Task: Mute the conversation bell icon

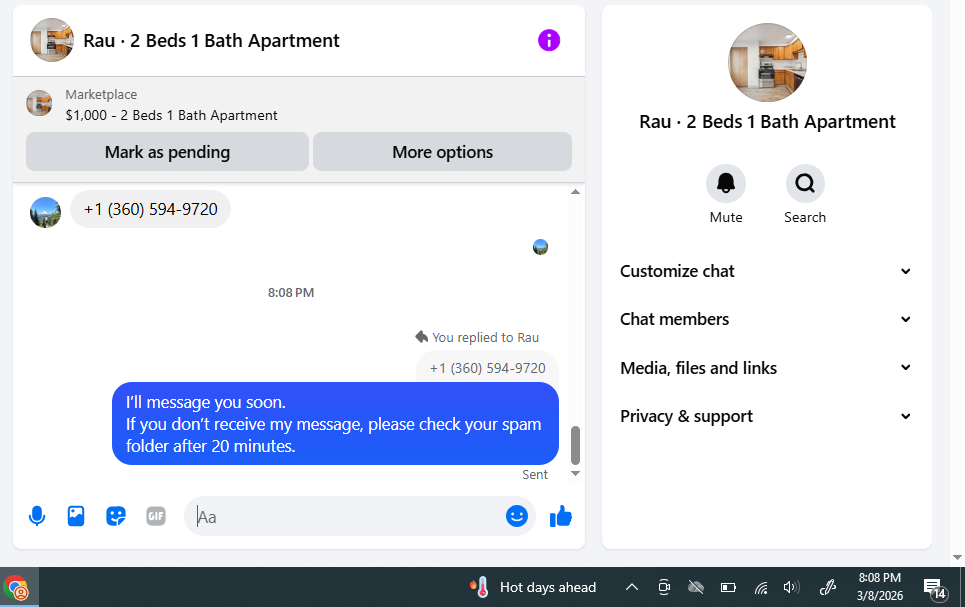Action: 726,183
